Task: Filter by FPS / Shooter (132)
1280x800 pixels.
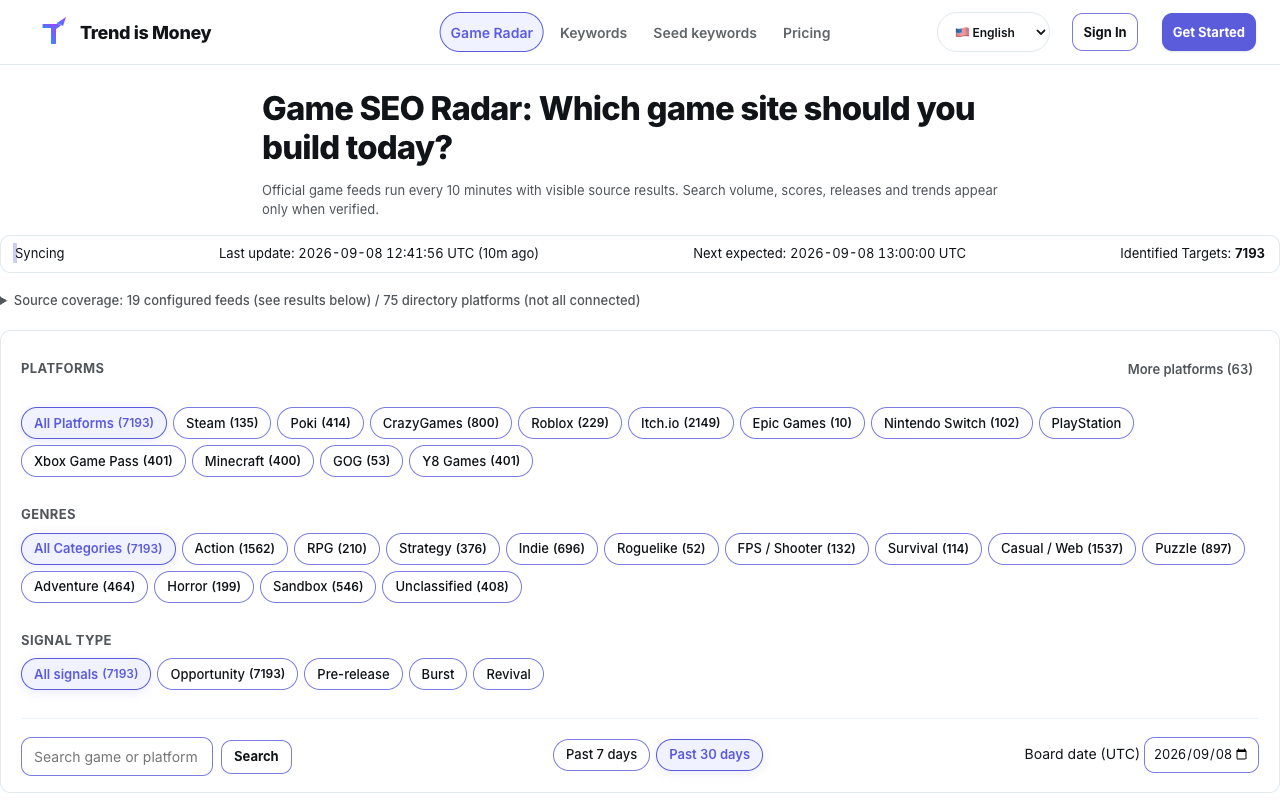Action: (797, 548)
